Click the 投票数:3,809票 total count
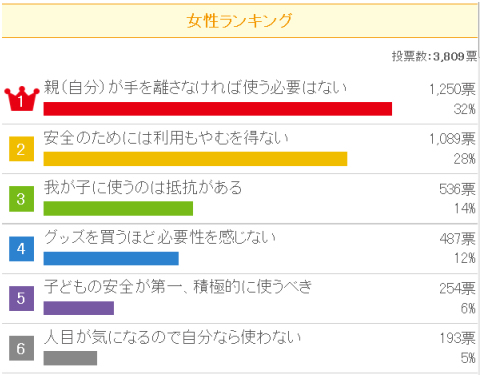The image size is (480, 375). tap(435, 56)
